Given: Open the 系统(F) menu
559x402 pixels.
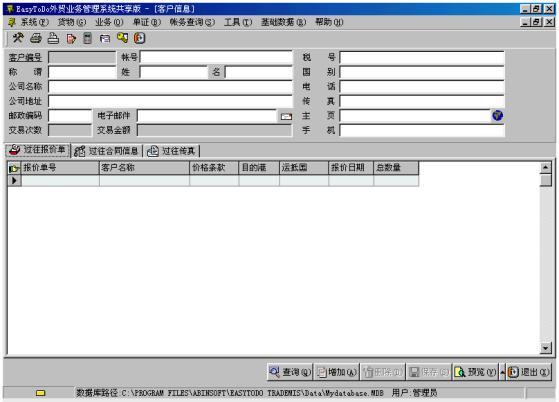Looking at the screenshot, I should click(x=35, y=22).
